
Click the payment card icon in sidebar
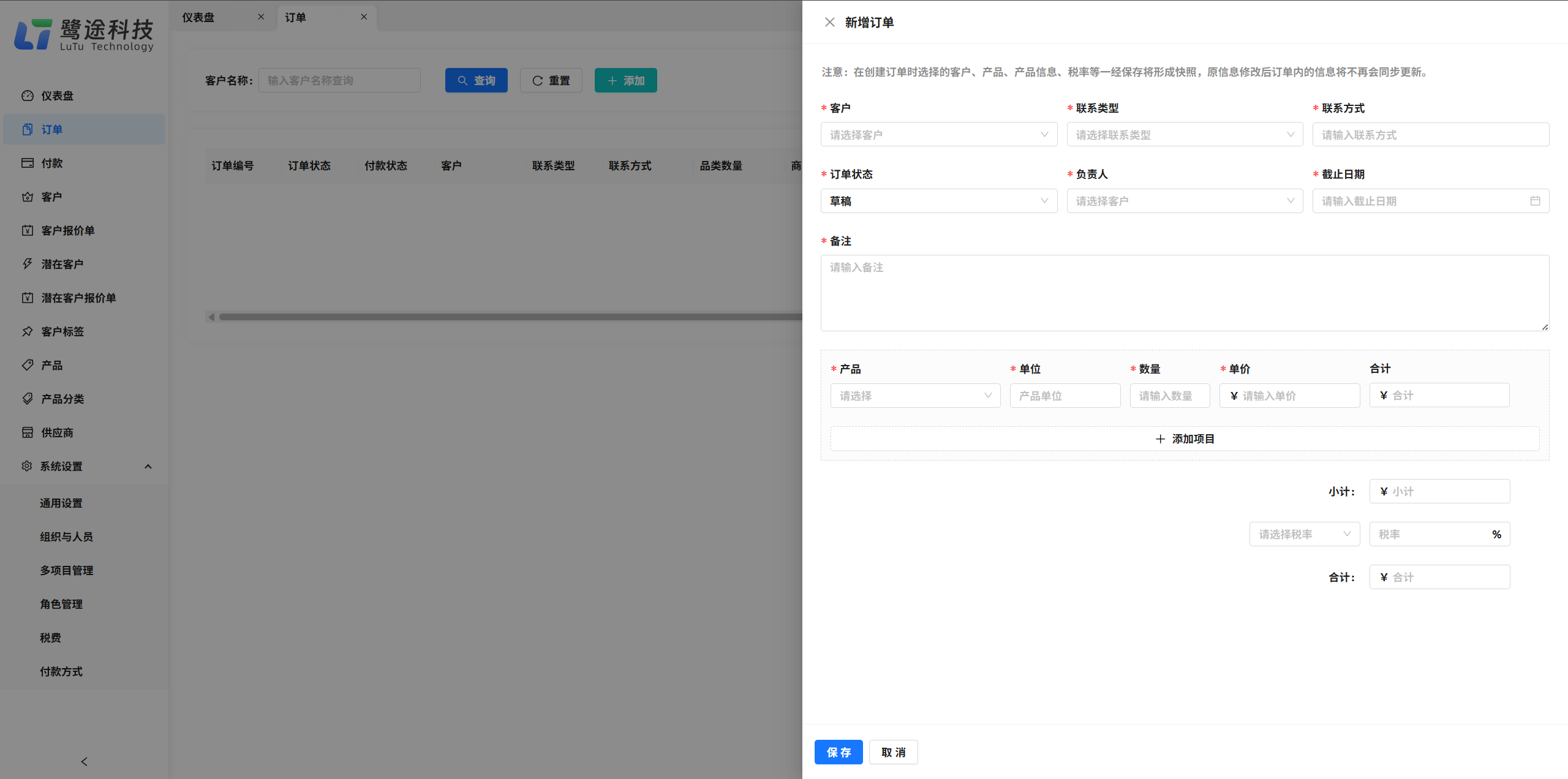[x=28, y=163]
